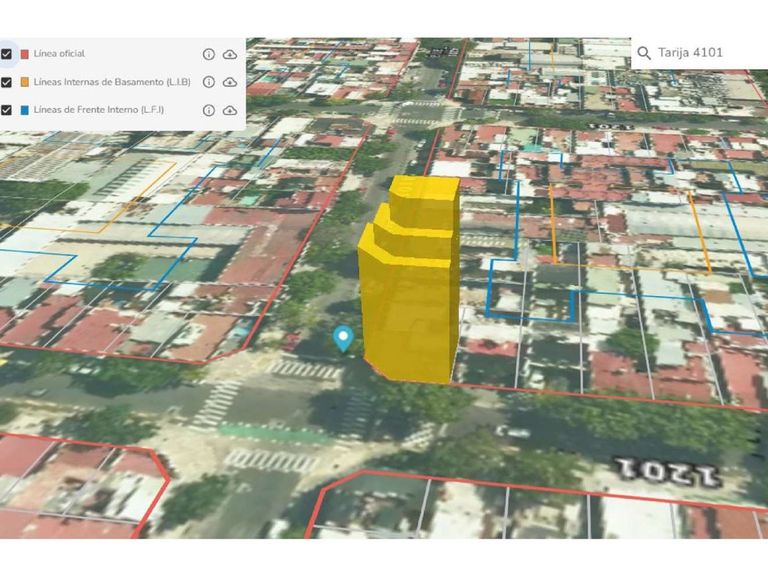
Task: Open info for the Línea oficial layer
Action: 208,54
